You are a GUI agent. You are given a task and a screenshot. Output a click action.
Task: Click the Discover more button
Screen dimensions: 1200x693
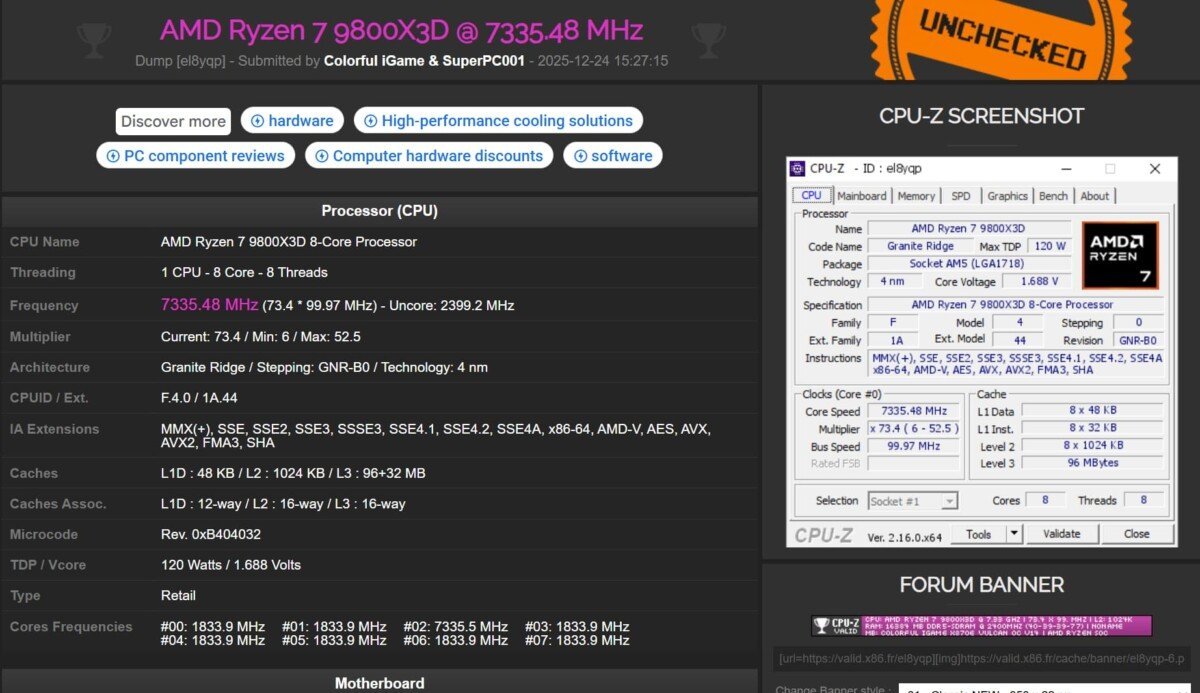pos(172,120)
